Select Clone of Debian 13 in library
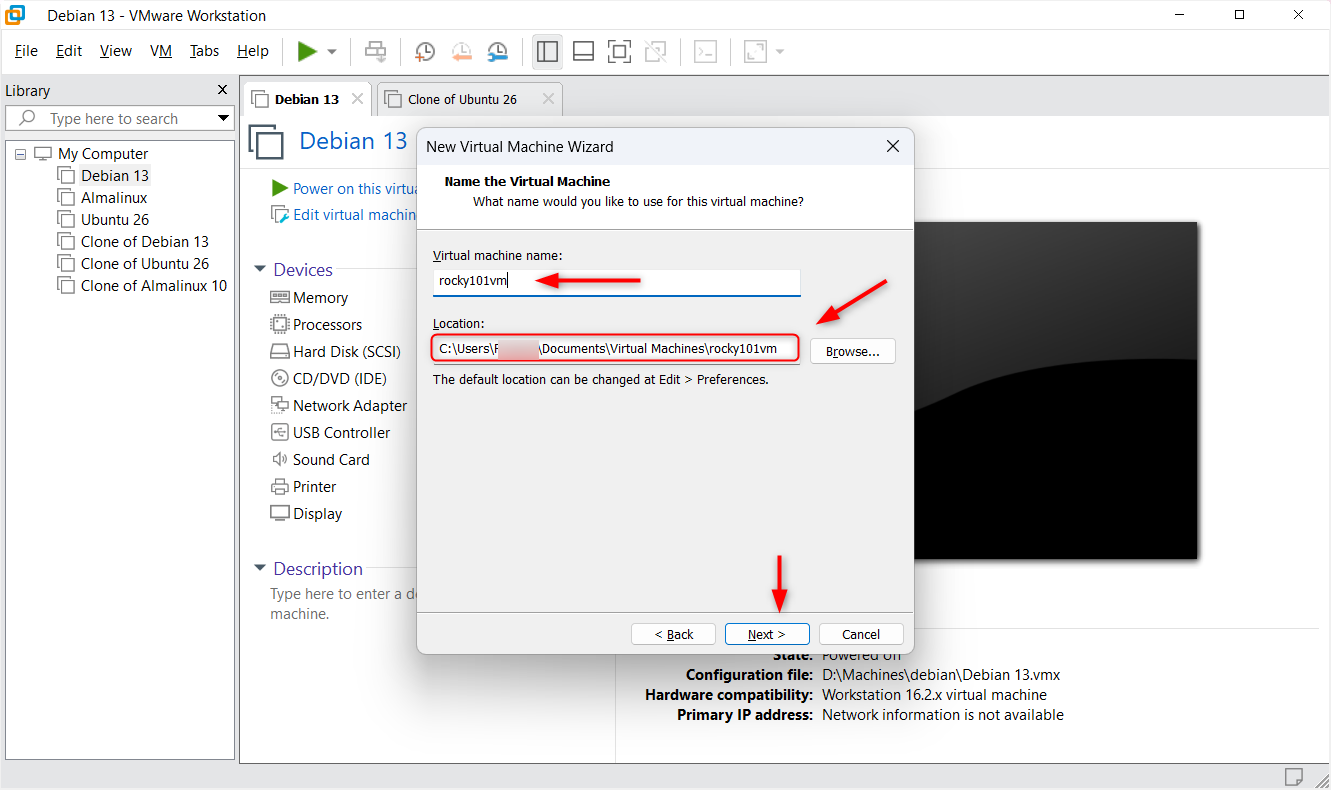1331x790 pixels. pyautogui.click(x=145, y=242)
